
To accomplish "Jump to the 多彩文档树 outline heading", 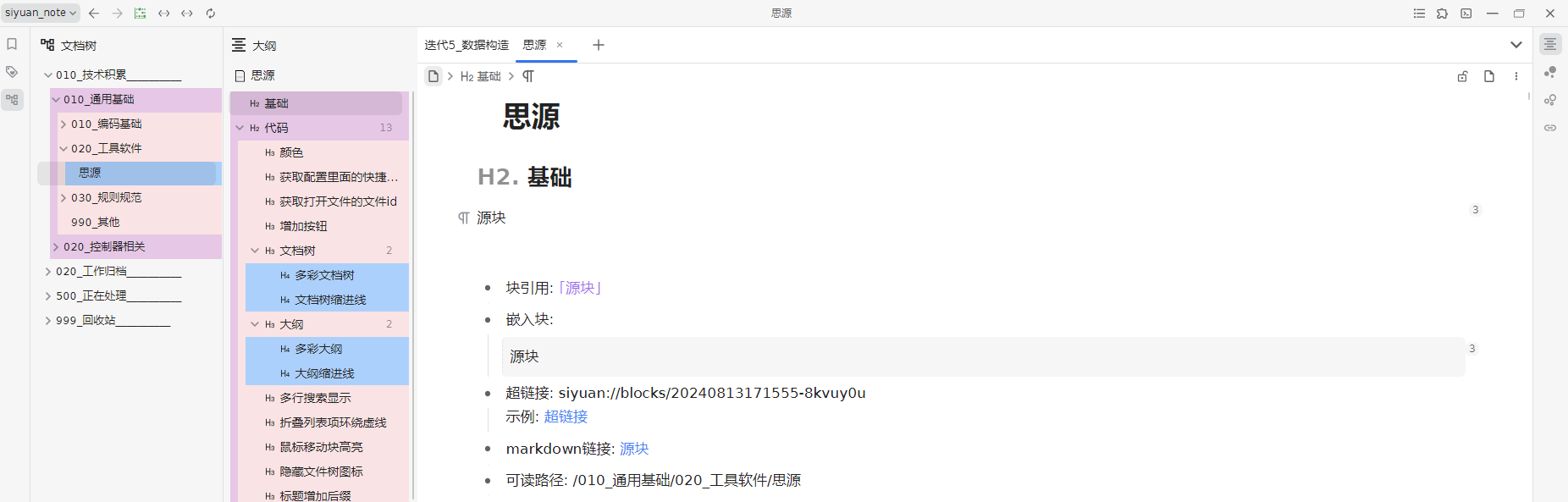I will click(327, 275).
